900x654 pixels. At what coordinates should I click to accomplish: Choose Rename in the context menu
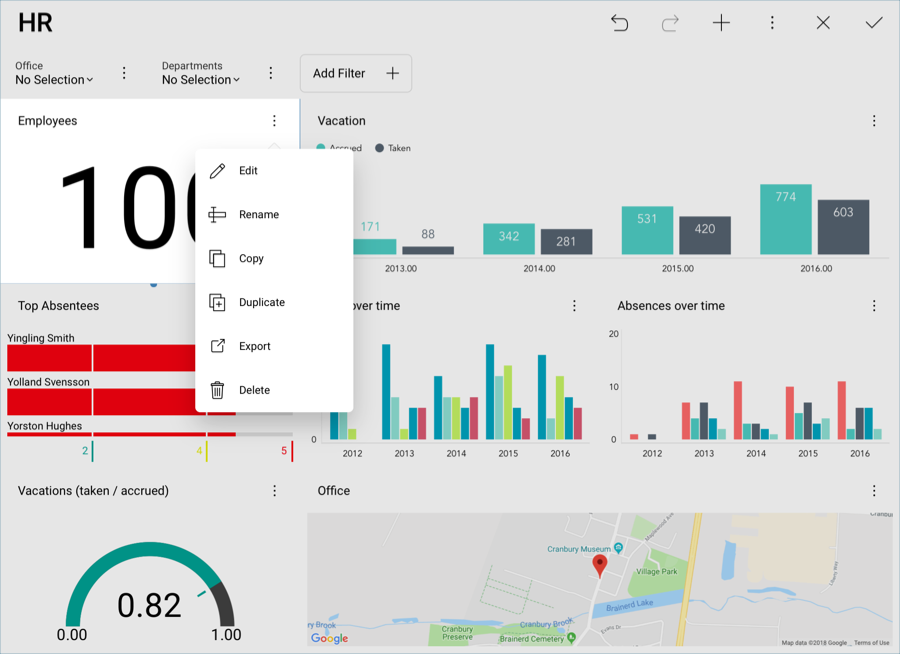click(258, 215)
